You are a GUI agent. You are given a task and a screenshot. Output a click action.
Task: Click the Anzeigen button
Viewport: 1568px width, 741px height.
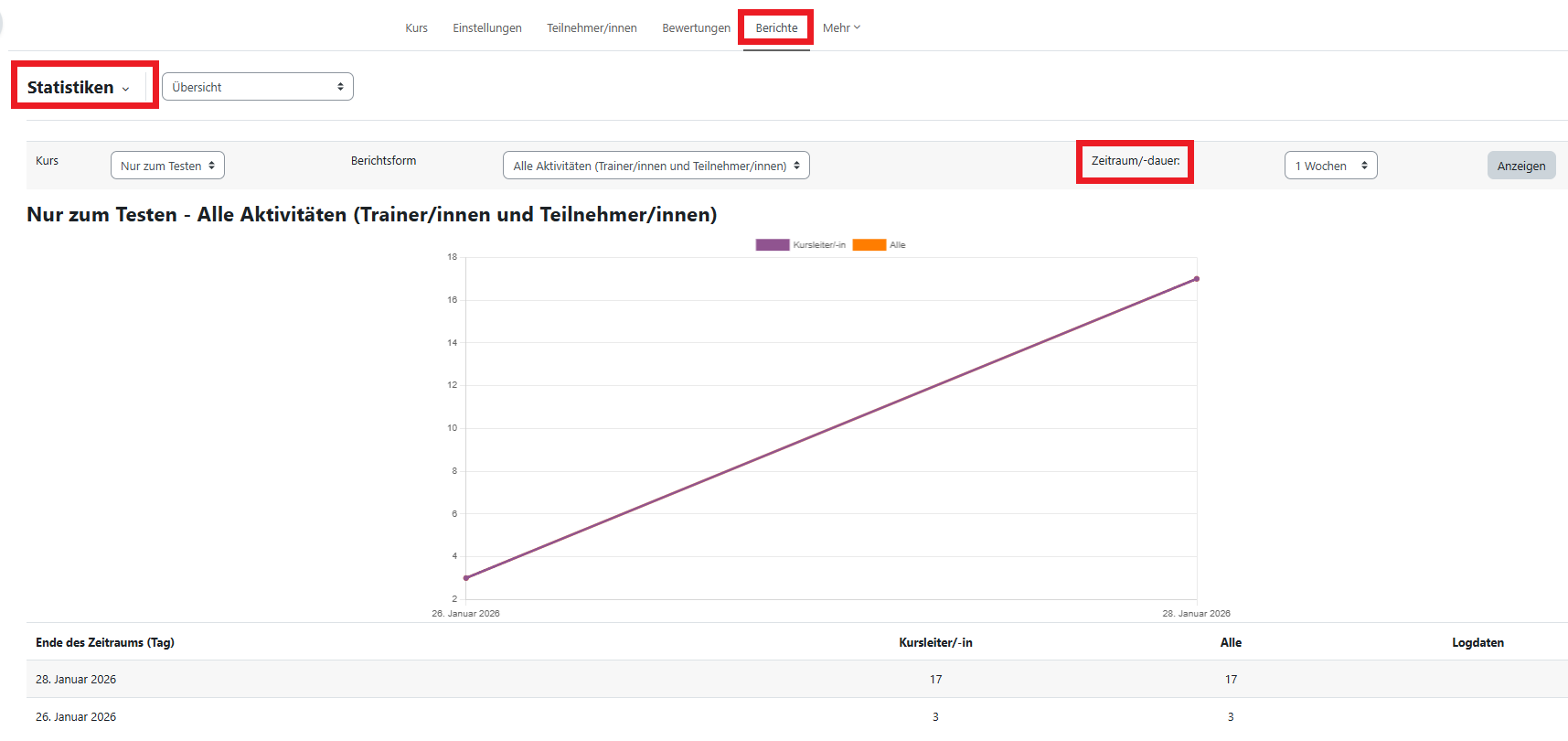point(1520,166)
